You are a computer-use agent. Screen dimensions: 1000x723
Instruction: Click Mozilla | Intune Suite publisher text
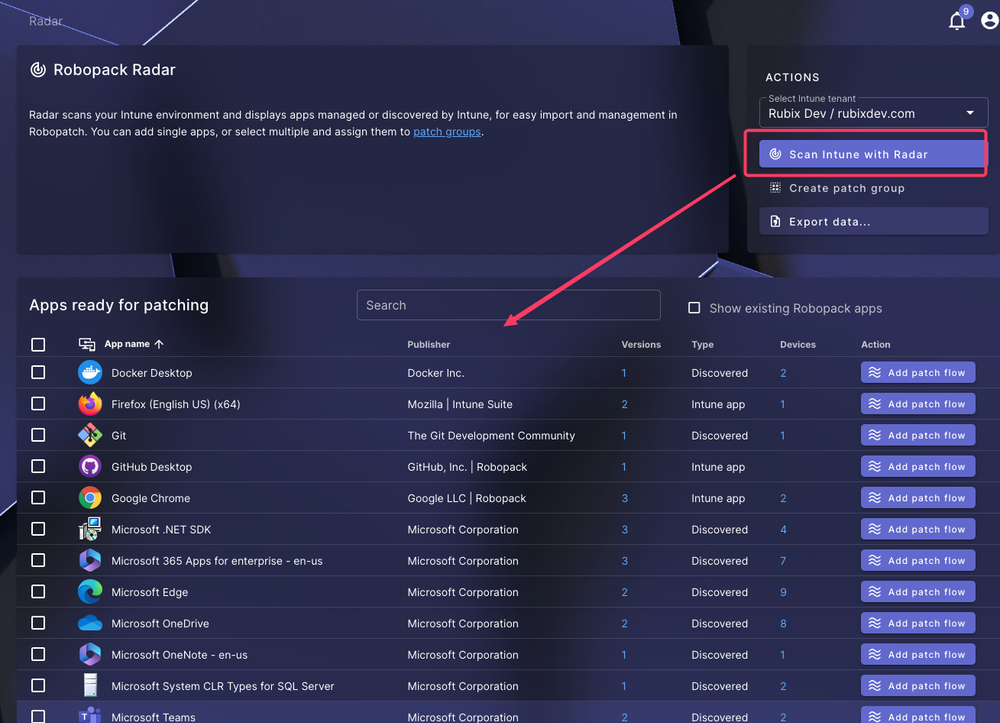tap(460, 404)
